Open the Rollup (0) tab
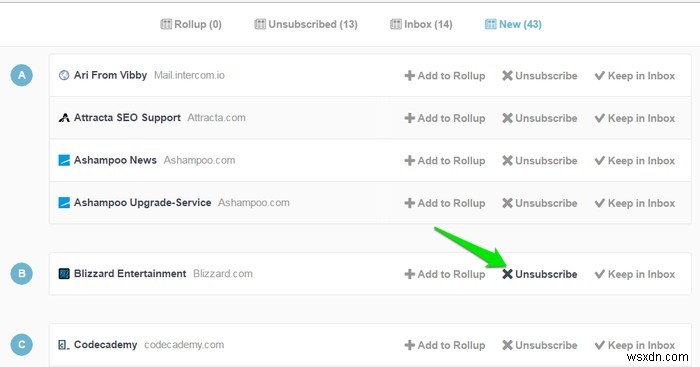This screenshot has height=367, width=700. (x=191, y=24)
